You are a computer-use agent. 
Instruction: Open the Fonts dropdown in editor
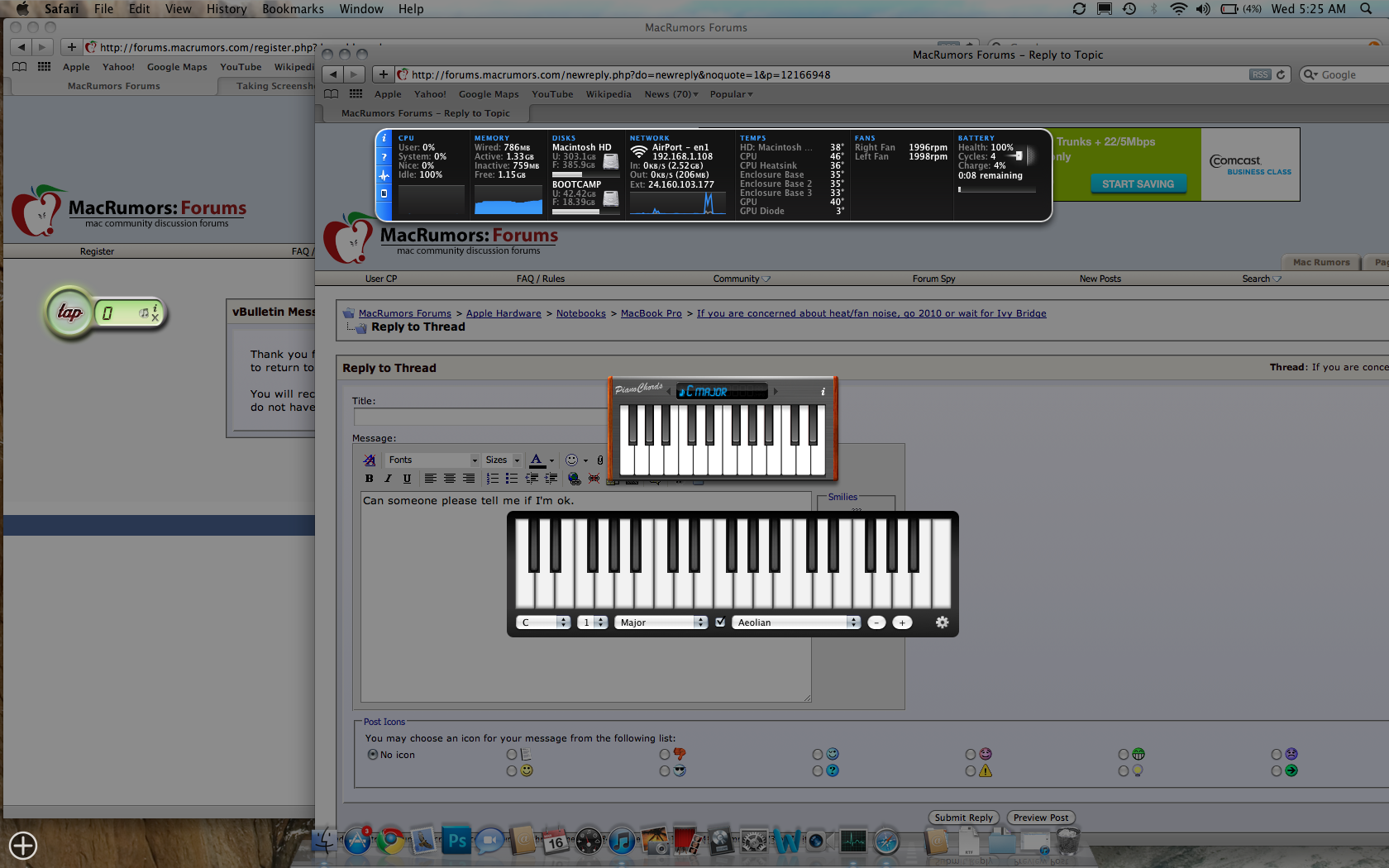tap(433, 460)
